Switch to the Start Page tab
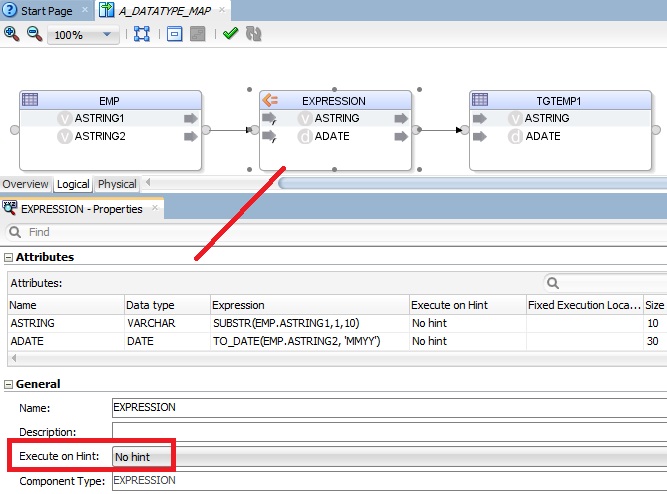667x494 pixels. [x=46, y=11]
